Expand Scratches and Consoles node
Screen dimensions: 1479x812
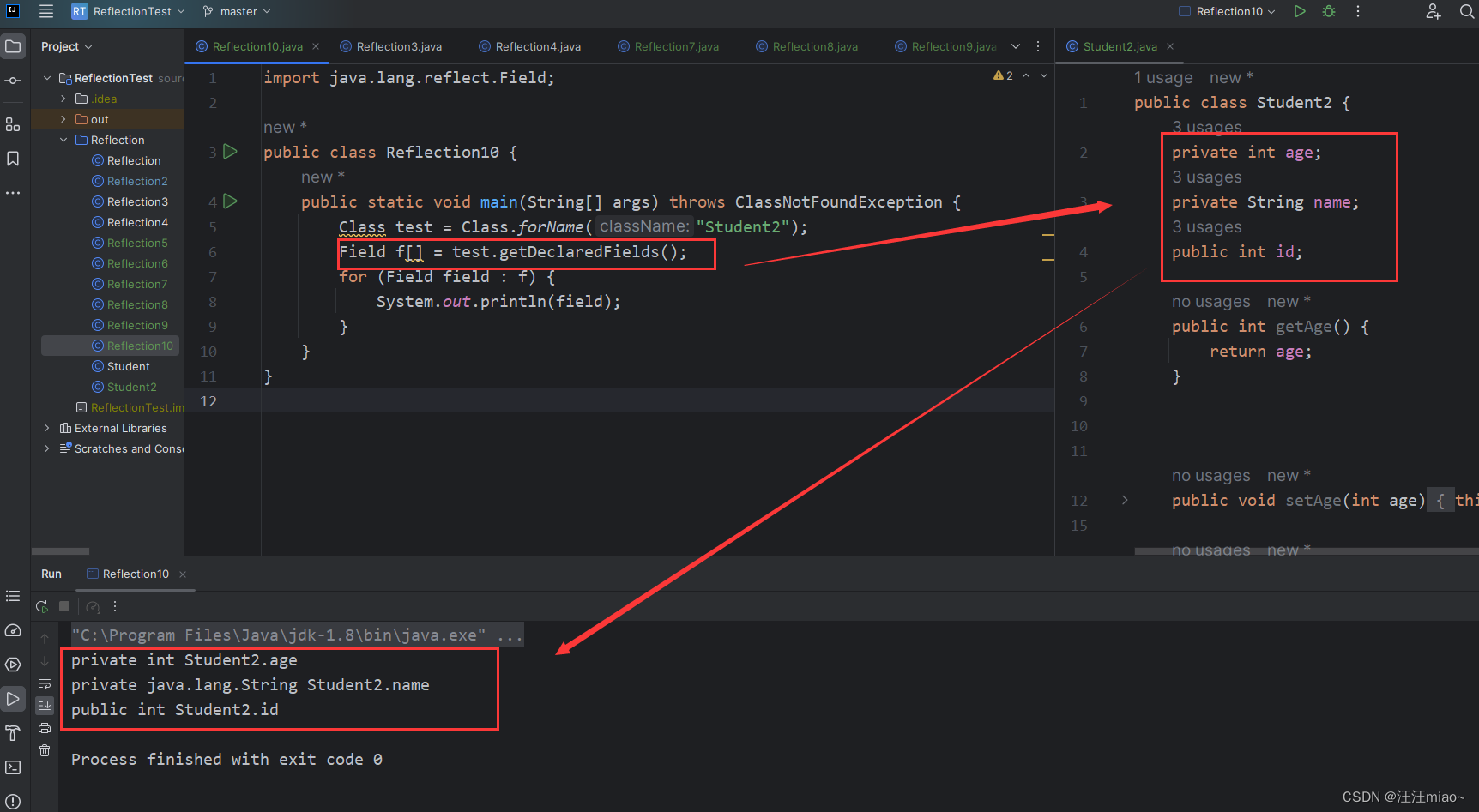47,448
